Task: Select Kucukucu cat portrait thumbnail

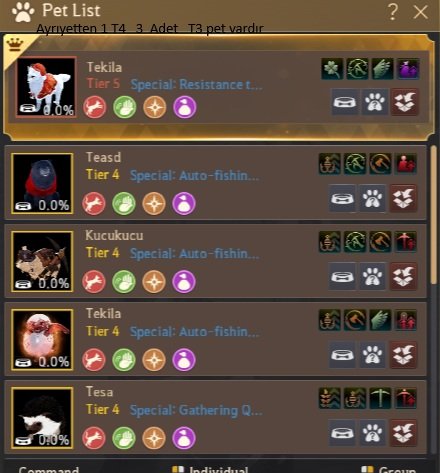Action: (x=42, y=261)
